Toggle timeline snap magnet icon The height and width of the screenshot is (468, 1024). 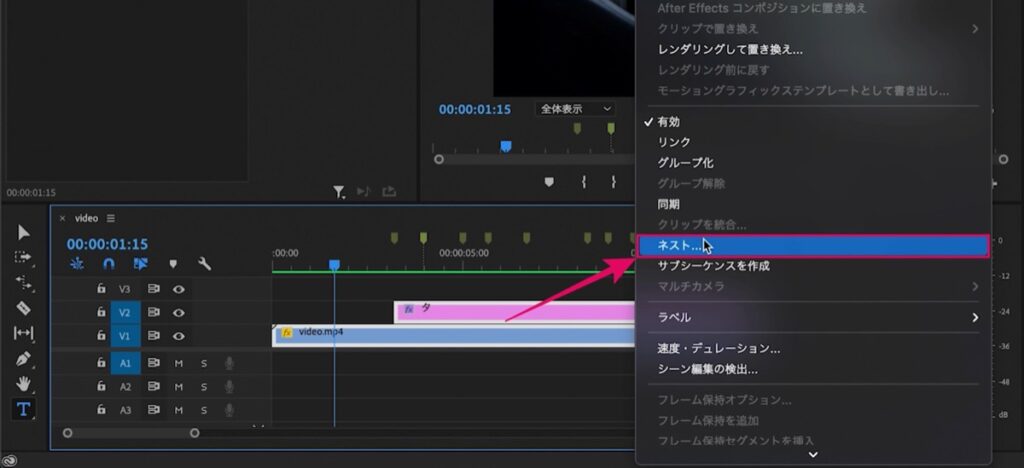(109, 264)
